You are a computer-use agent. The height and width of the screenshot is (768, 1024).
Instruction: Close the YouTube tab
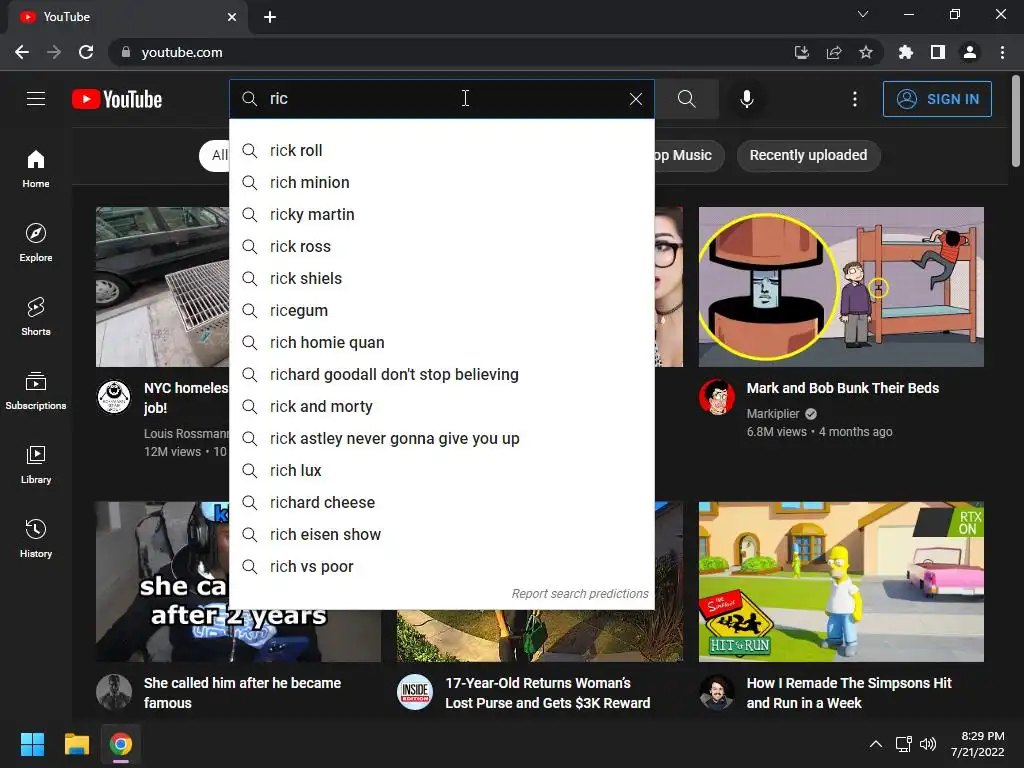click(x=232, y=17)
